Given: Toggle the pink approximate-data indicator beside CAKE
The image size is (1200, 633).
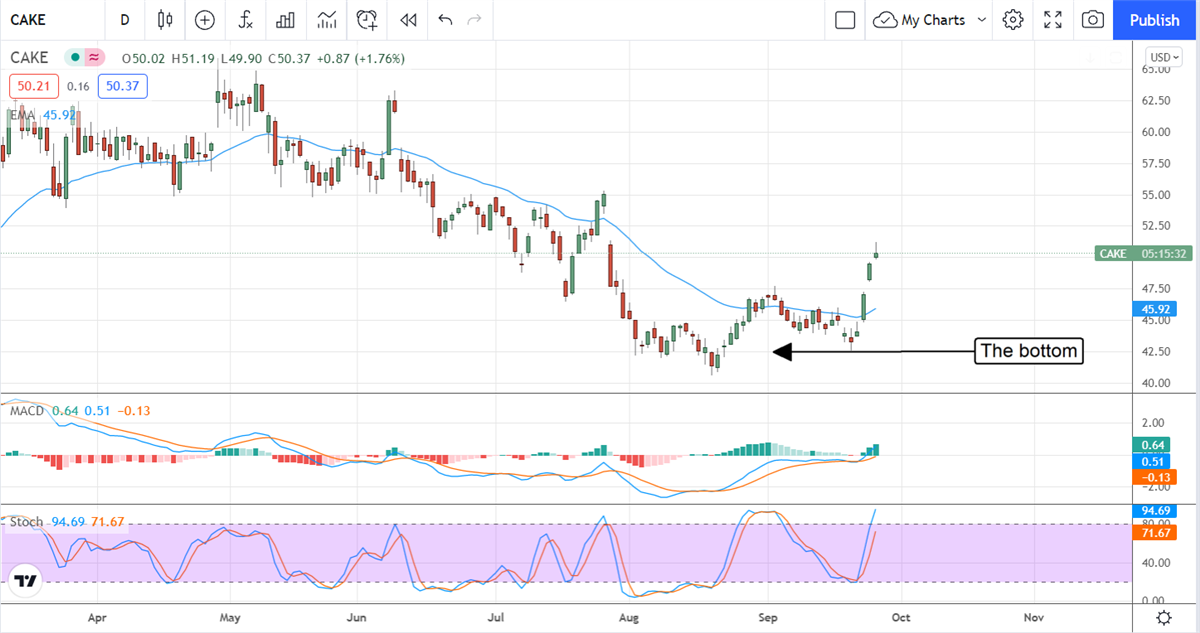Looking at the screenshot, I should pyautogui.click(x=95, y=59).
